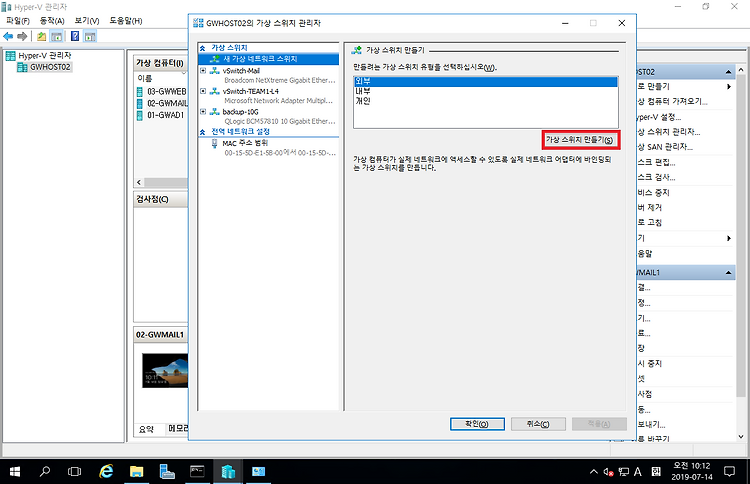Image resolution: width=750 pixels, height=484 pixels.
Task: Click the Back arrow in Hyper-V toolbar
Action: pyautogui.click(x=8, y=36)
